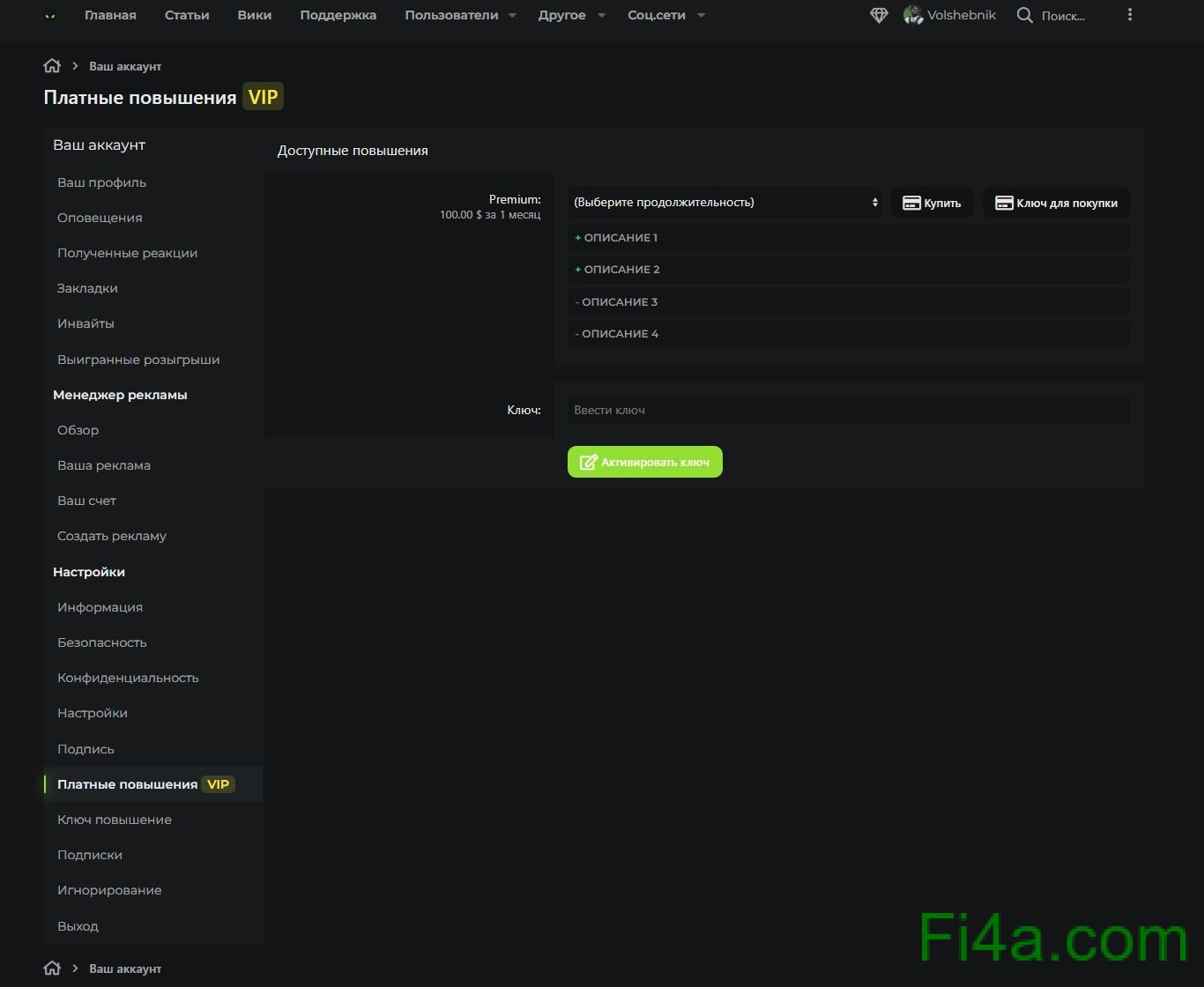Image resolution: width=1204 pixels, height=987 pixels.
Task: Click the magnifier search icon
Action: (1024, 16)
